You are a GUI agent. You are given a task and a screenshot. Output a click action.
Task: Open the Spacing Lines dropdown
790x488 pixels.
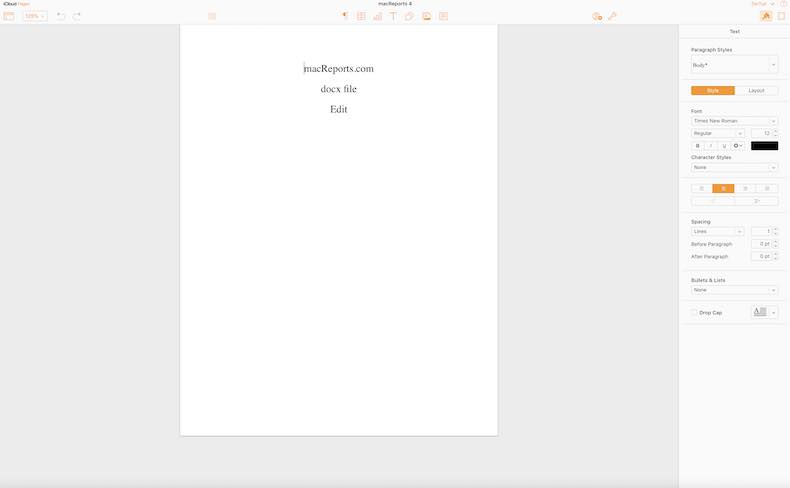tap(718, 231)
